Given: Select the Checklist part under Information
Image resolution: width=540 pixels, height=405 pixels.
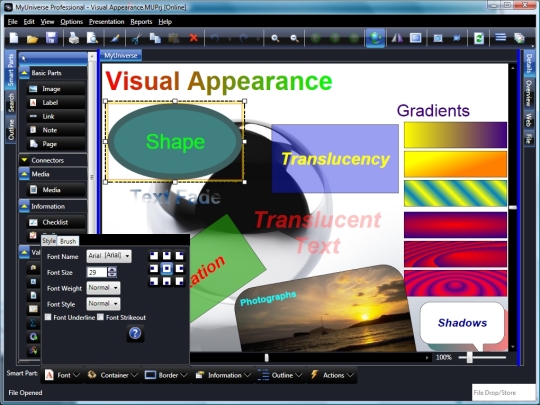Looking at the screenshot, I should [56, 222].
